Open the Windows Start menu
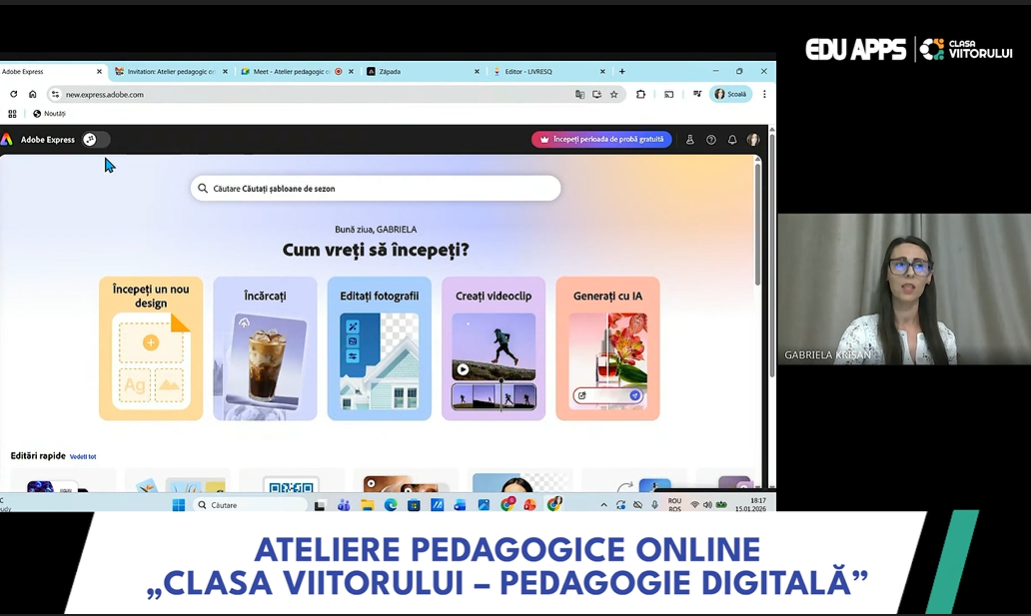 pyautogui.click(x=178, y=505)
